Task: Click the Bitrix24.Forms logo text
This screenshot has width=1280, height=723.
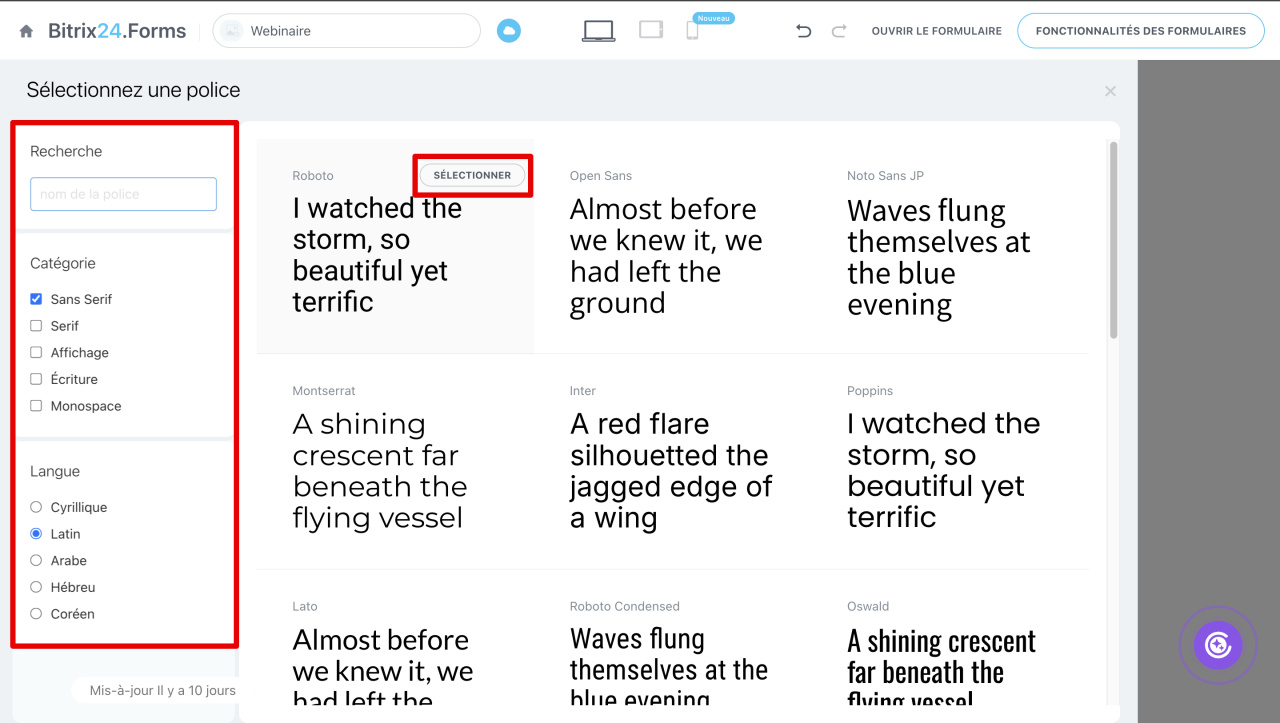Action: click(x=117, y=31)
